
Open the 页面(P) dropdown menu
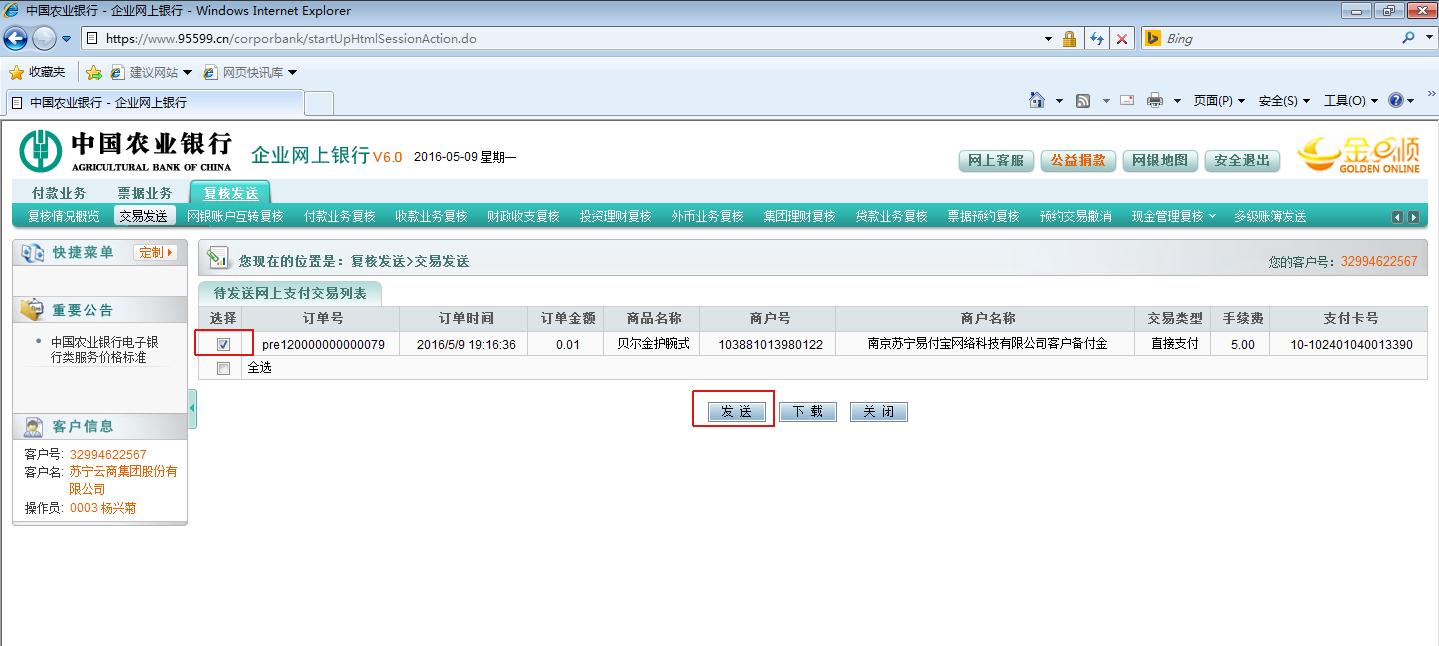click(x=1219, y=101)
